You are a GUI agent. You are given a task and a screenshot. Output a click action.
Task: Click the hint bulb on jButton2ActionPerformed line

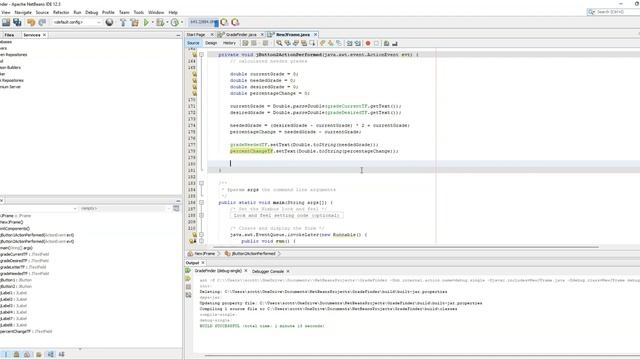tap(194, 54)
